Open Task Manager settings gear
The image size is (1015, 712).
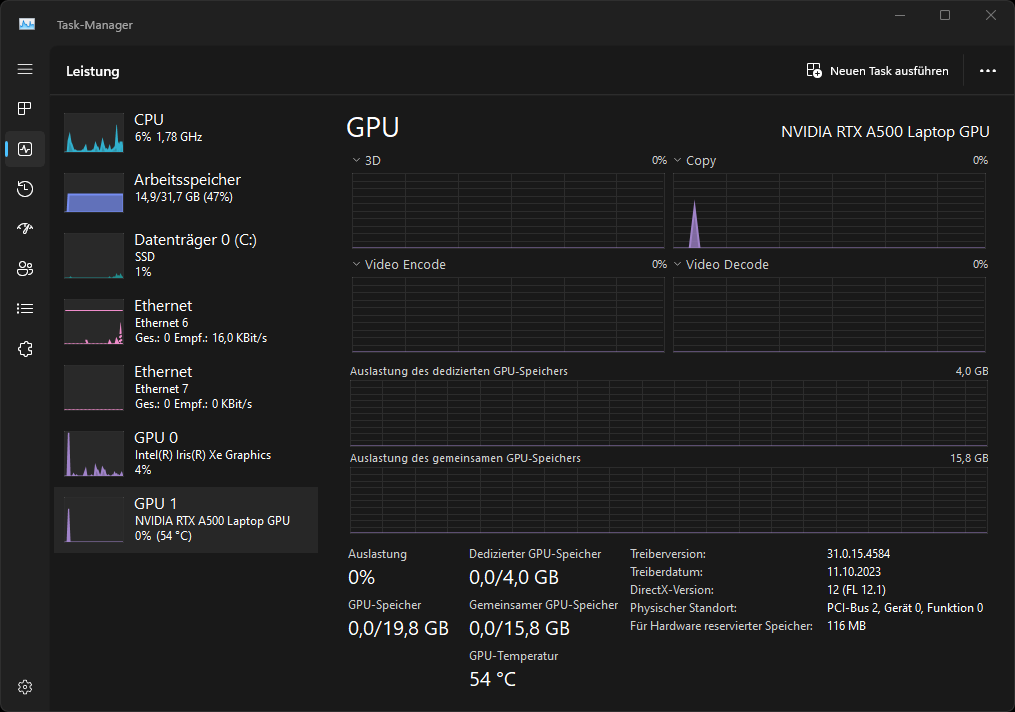[25, 687]
